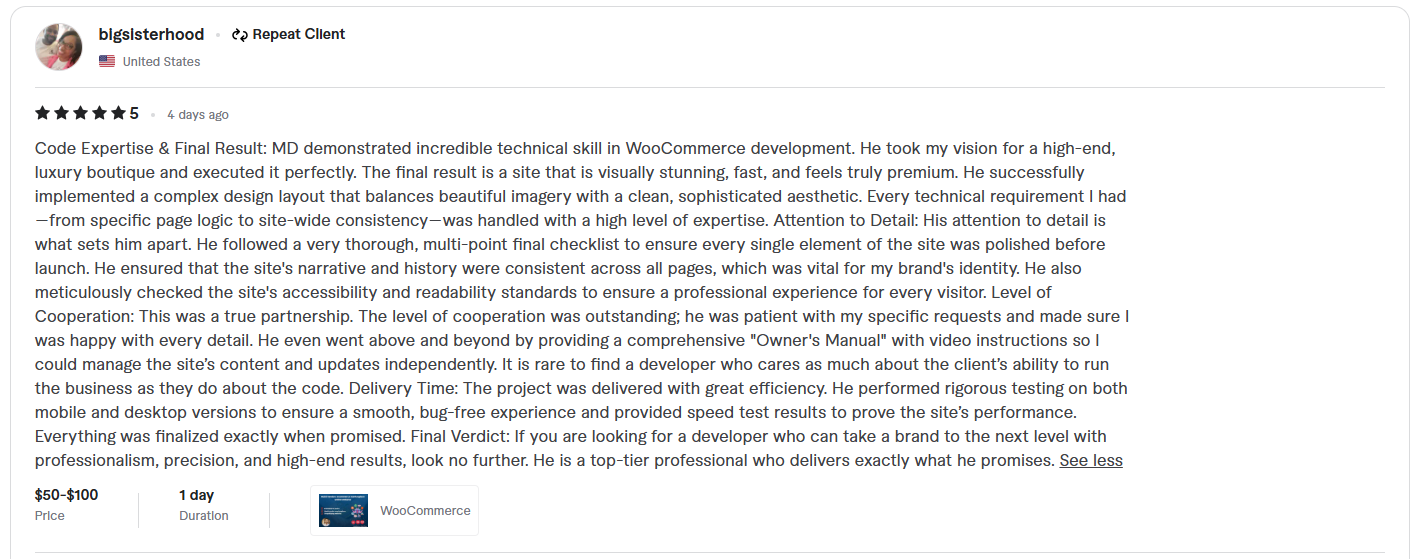Open the bigsisterhood username link
The width and height of the screenshot is (1416, 559).
click(151, 34)
